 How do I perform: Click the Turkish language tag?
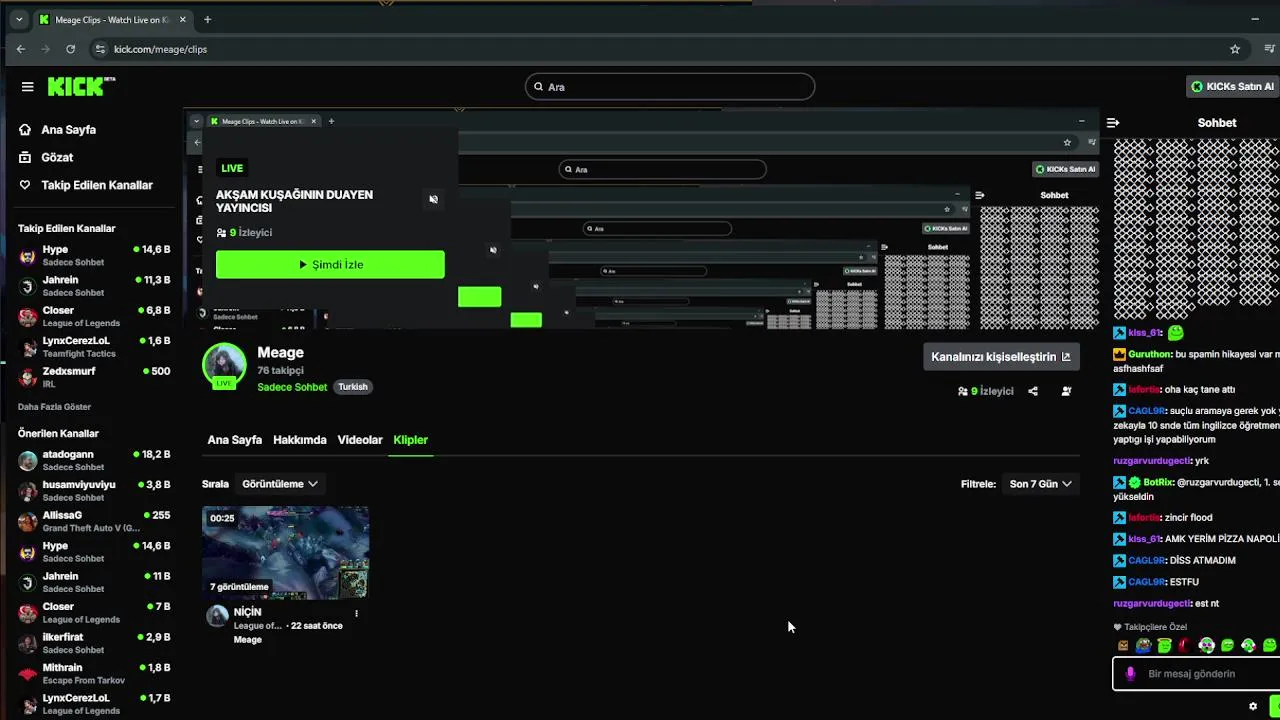tap(352, 387)
